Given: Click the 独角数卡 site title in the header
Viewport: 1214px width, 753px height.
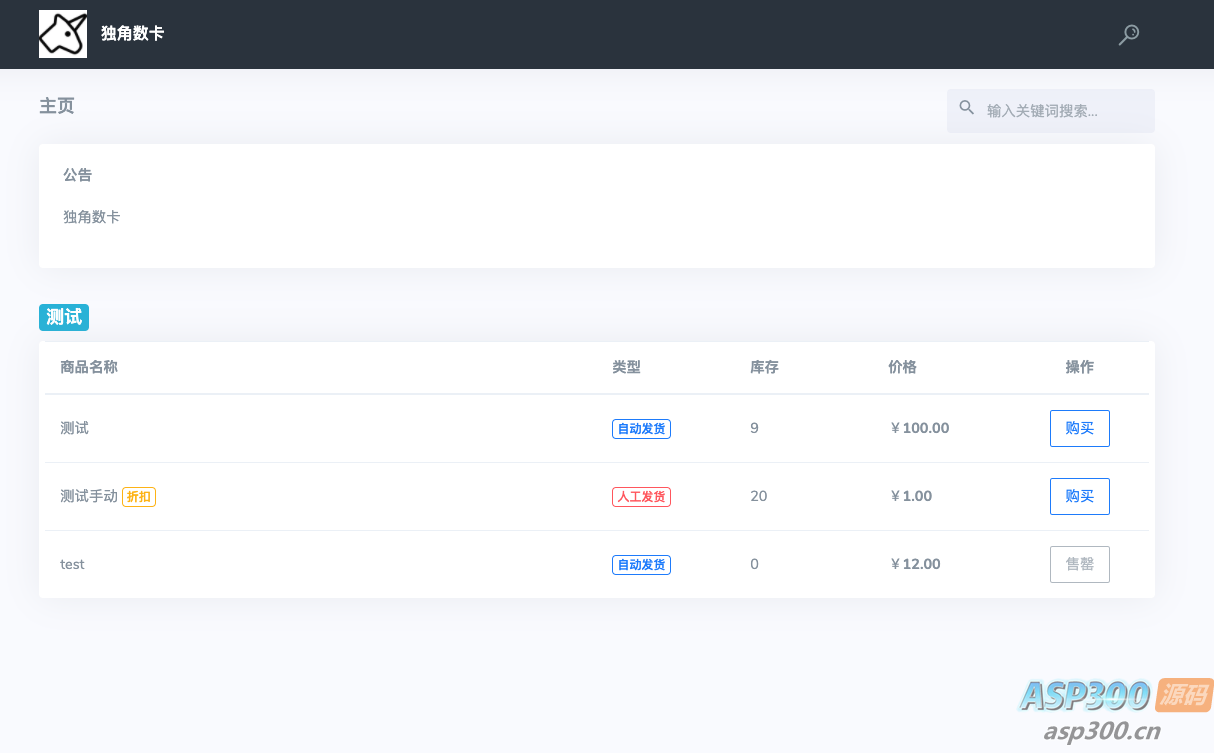Looking at the screenshot, I should pos(132,34).
